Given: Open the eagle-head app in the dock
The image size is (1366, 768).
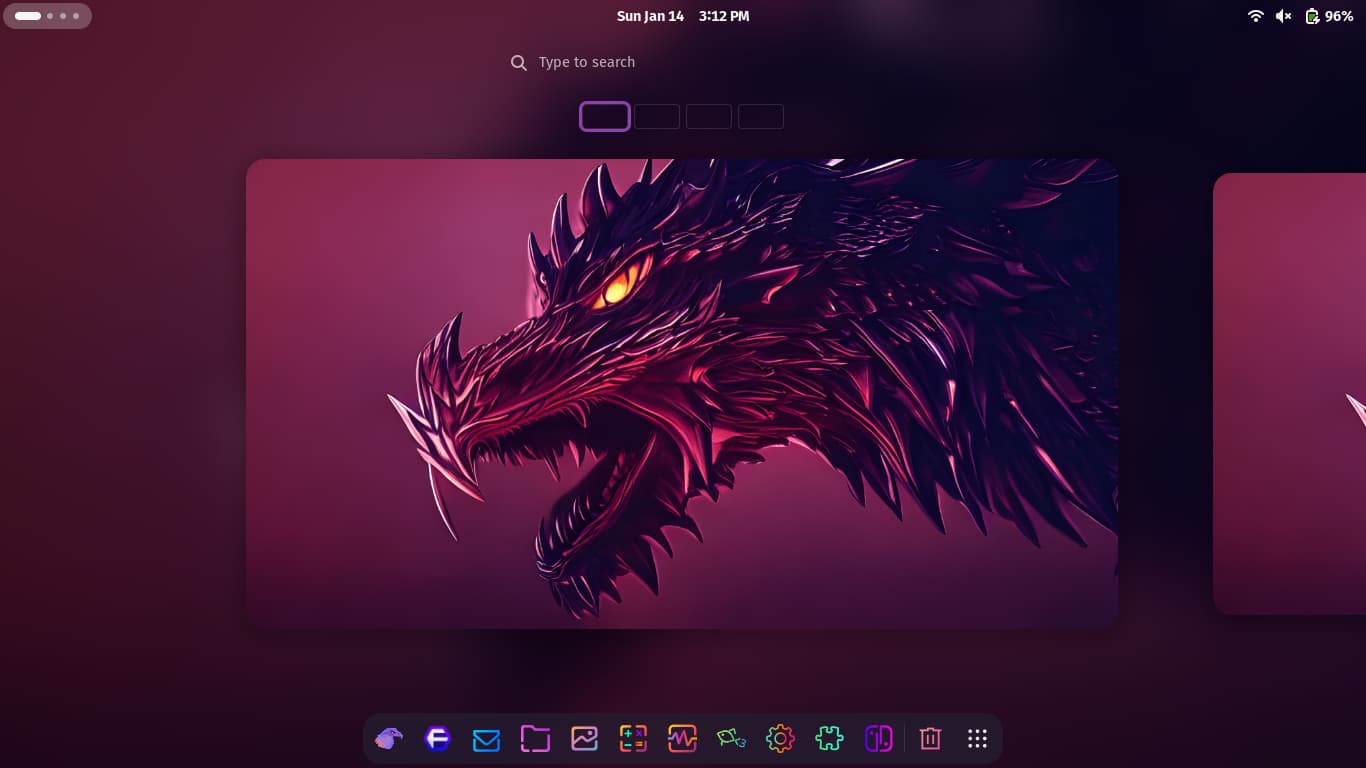Looking at the screenshot, I should (388, 739).
